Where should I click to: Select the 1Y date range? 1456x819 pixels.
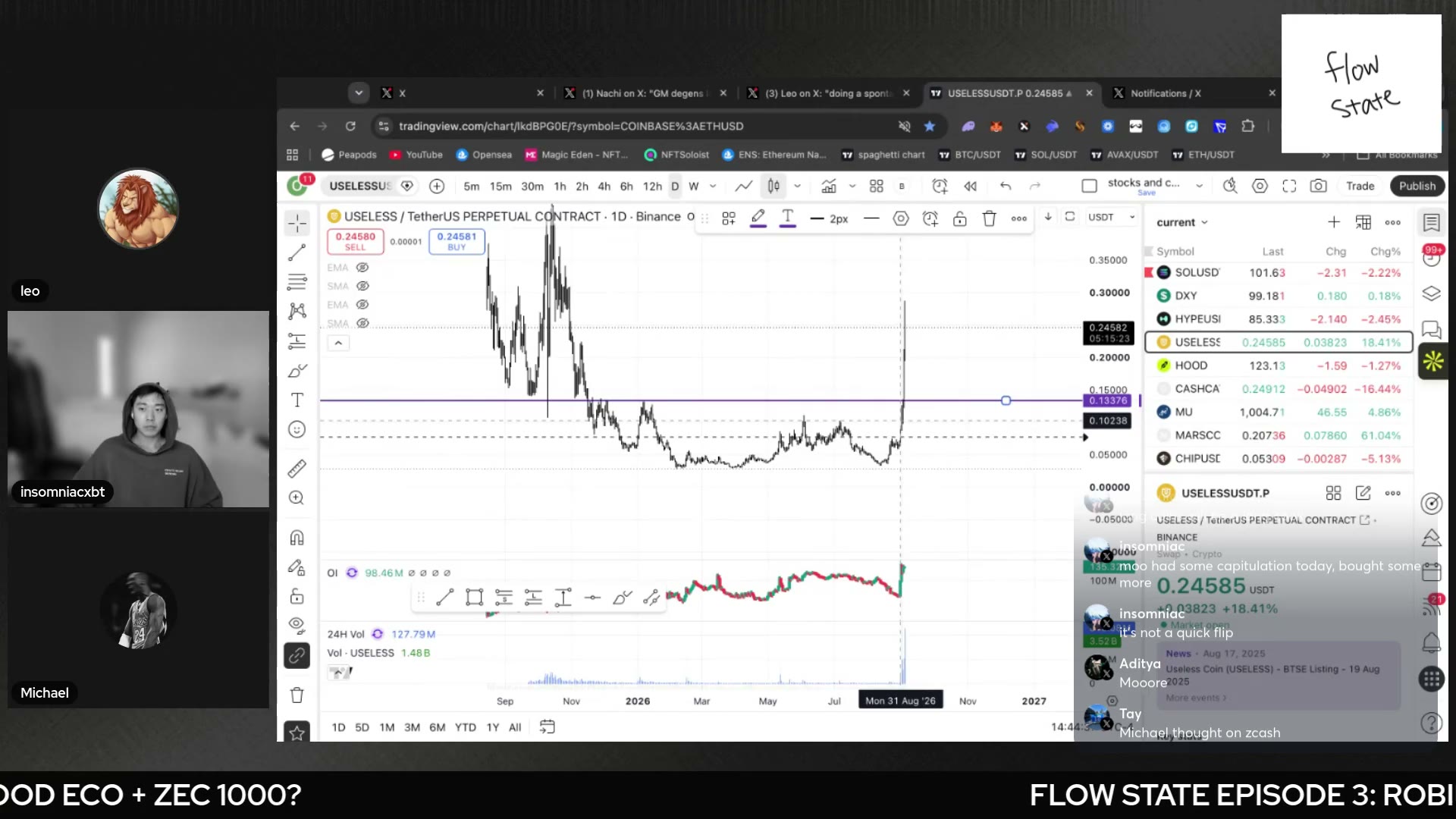(493, 727)
